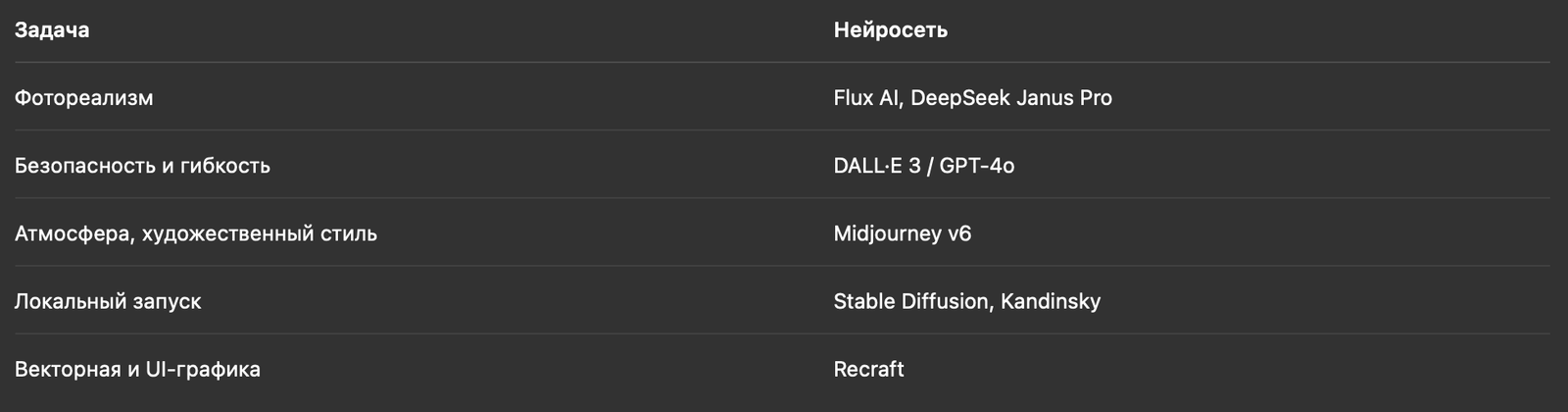Click the Нейросеть column header

(x=890, y=30)
